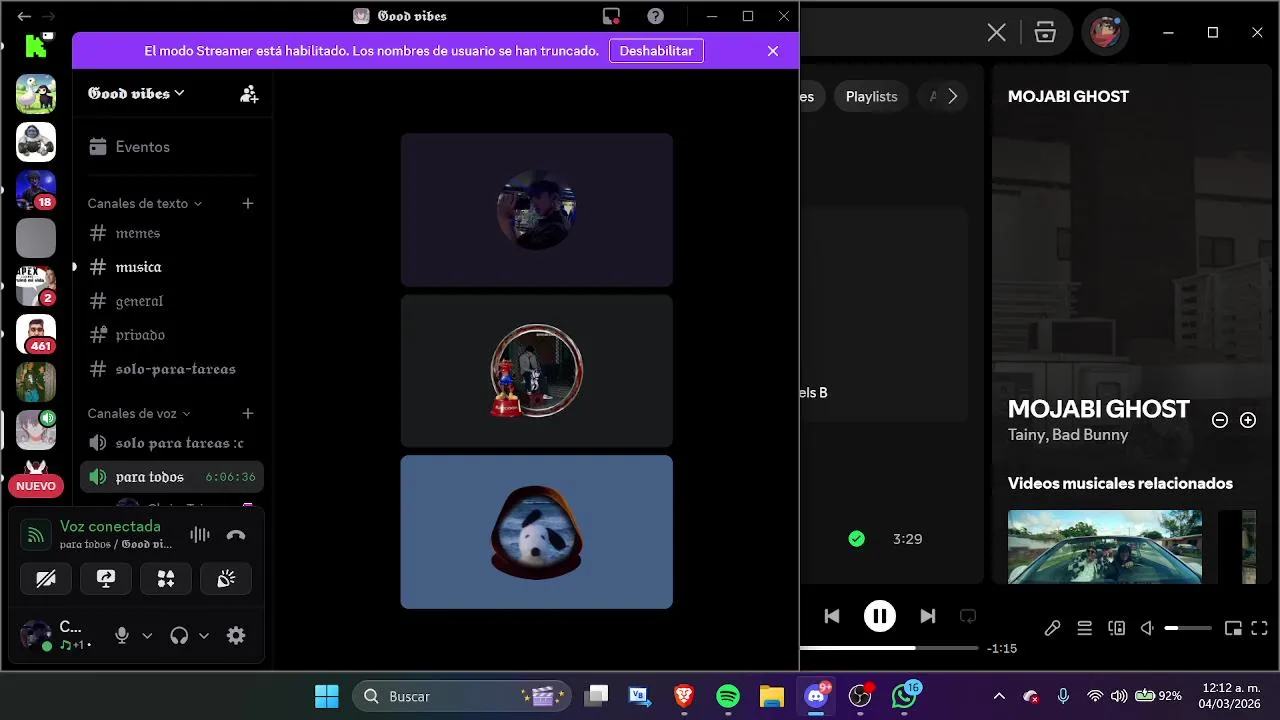Pause playback in Spotify
Viewport: 1280px width, 720px height.
click(x=880, y=616)
